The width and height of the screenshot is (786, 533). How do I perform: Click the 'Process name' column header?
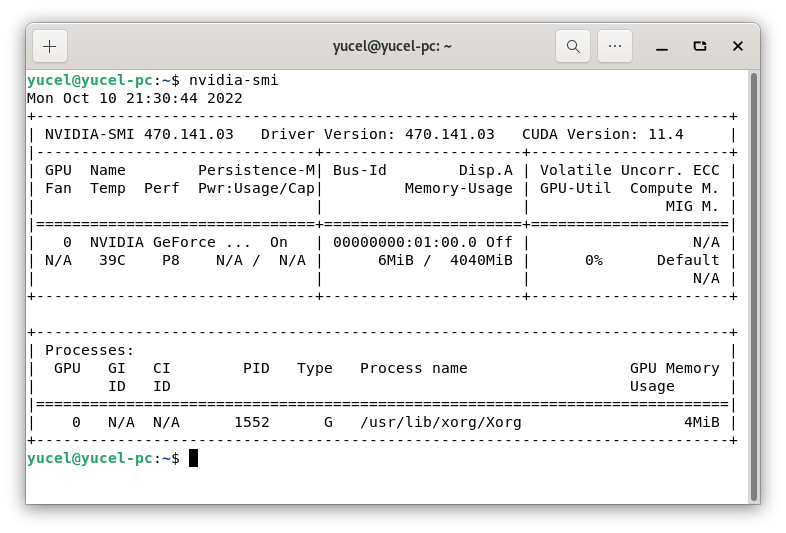coord(414,369)
